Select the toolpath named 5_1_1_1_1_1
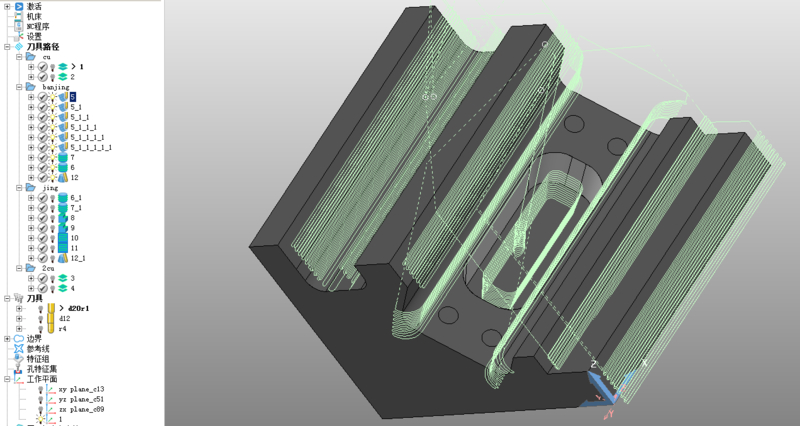800x426 pixels. pos(91,147)
